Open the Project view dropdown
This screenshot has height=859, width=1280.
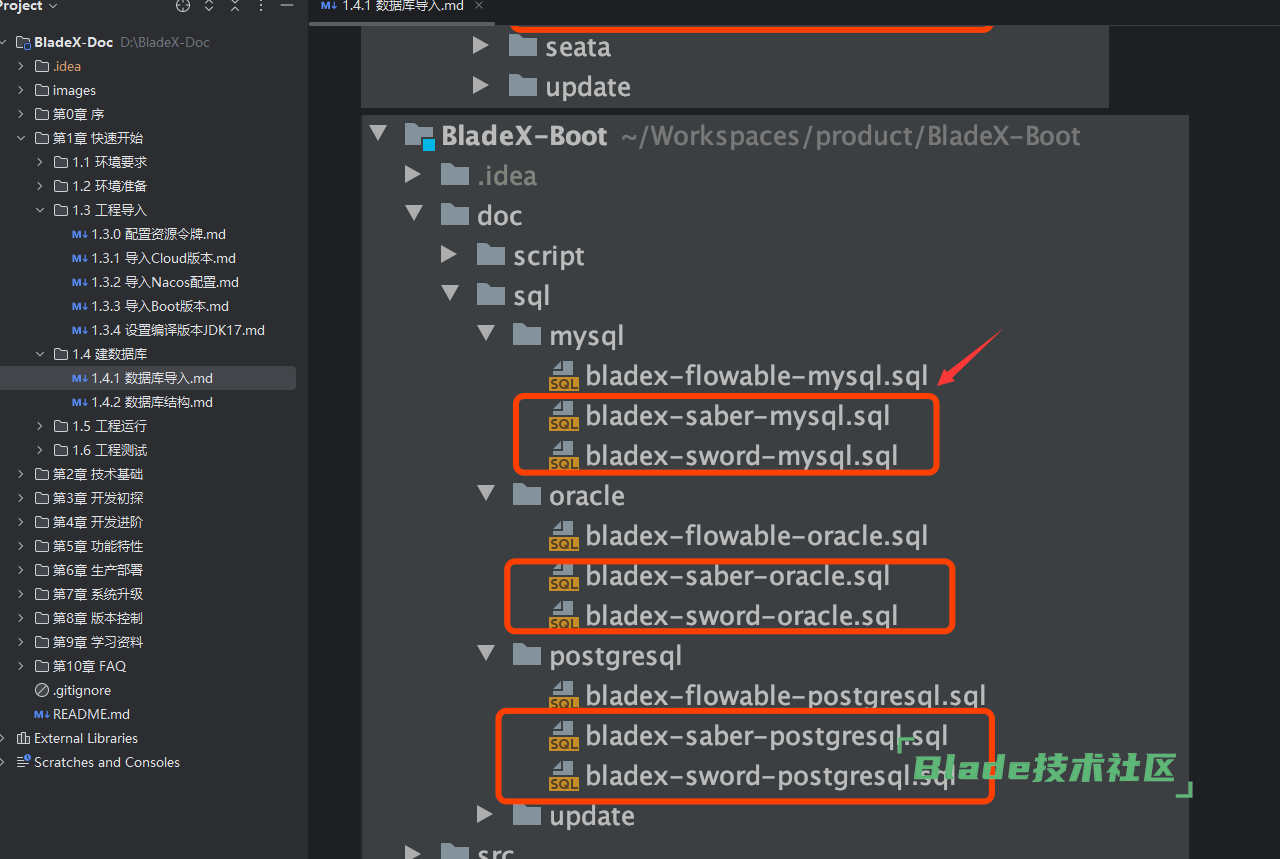[x=30, y=6]
